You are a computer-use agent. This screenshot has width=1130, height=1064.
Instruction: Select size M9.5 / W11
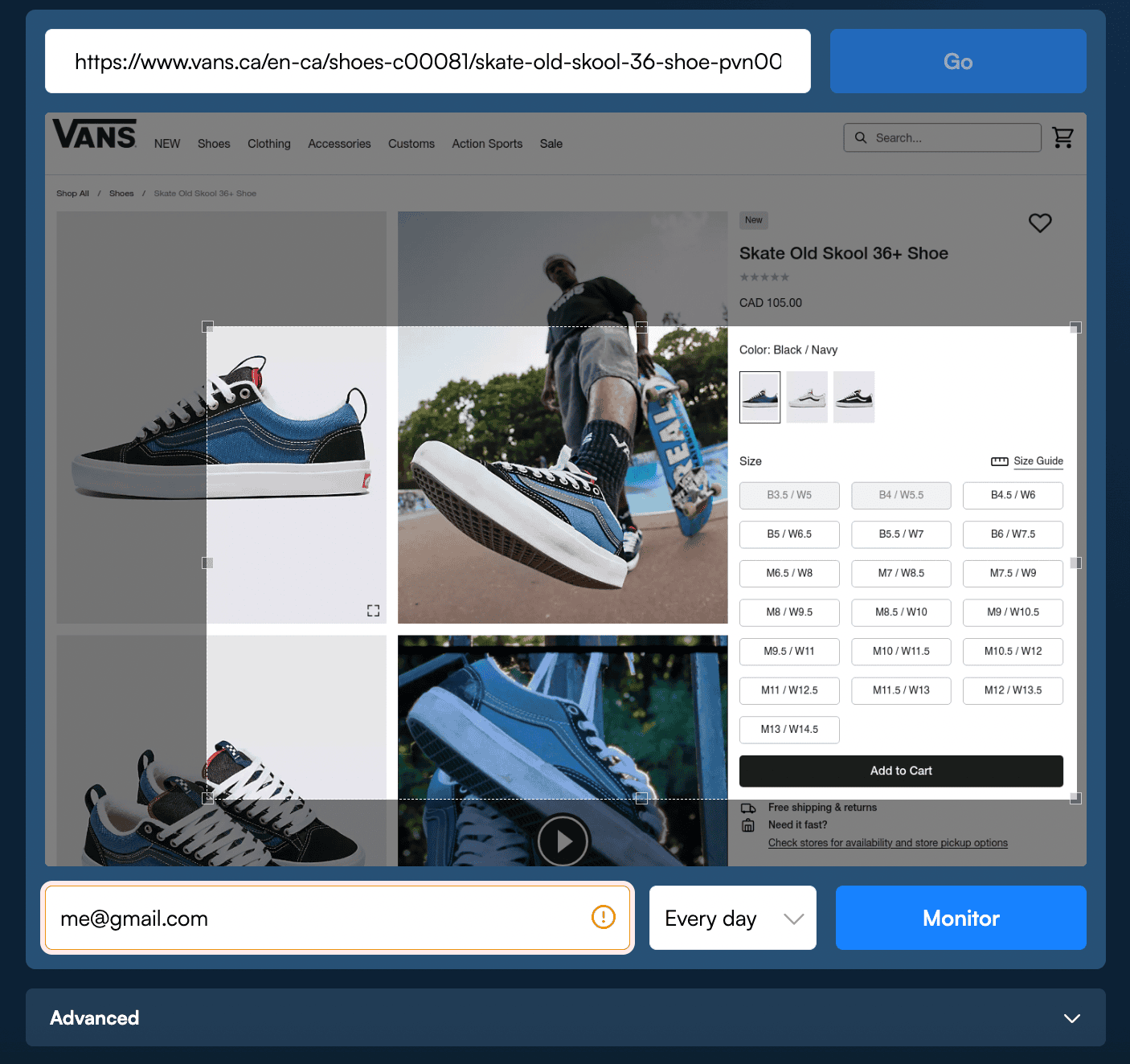click(789, 652)
